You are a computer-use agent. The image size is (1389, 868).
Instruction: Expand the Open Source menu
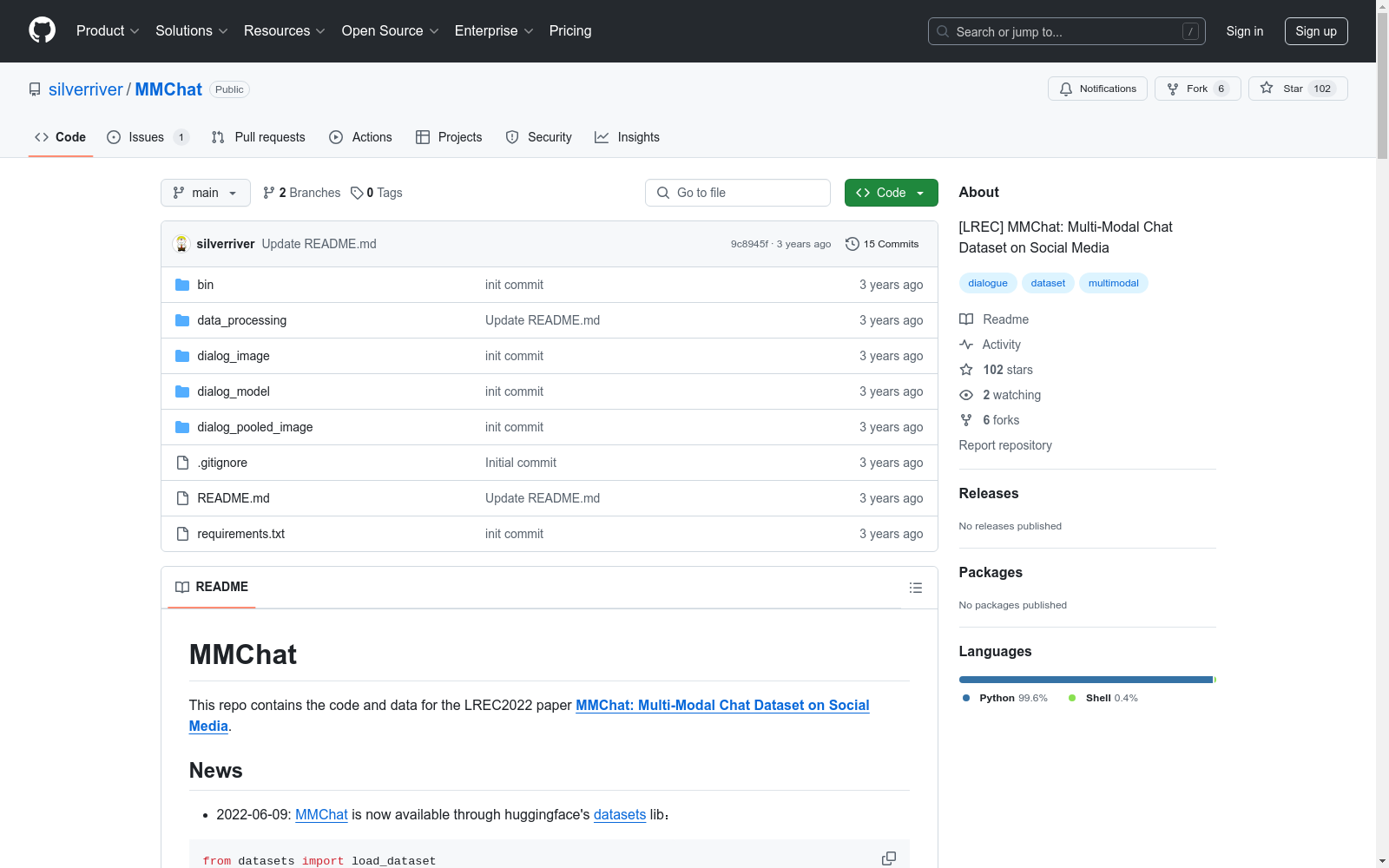tap(391, 31)
